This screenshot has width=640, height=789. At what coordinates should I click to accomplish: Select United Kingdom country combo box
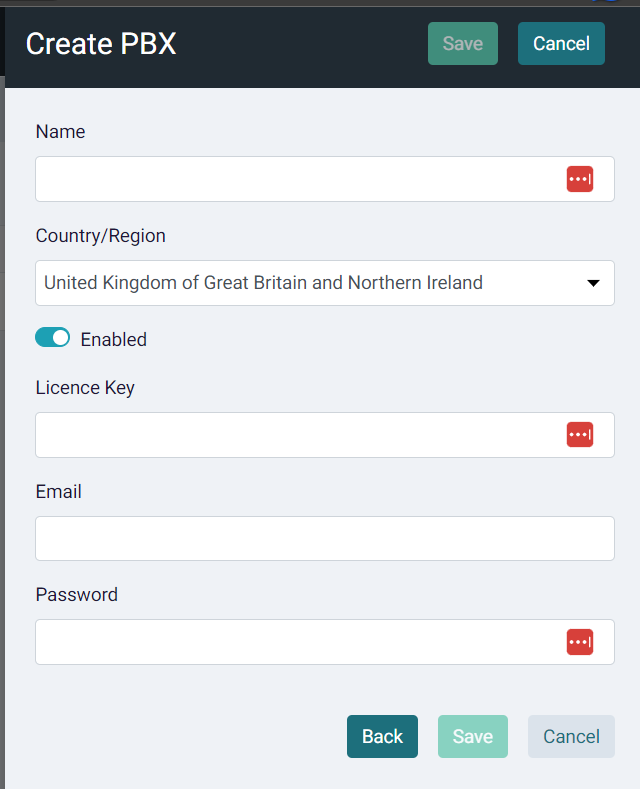[325, 283]
